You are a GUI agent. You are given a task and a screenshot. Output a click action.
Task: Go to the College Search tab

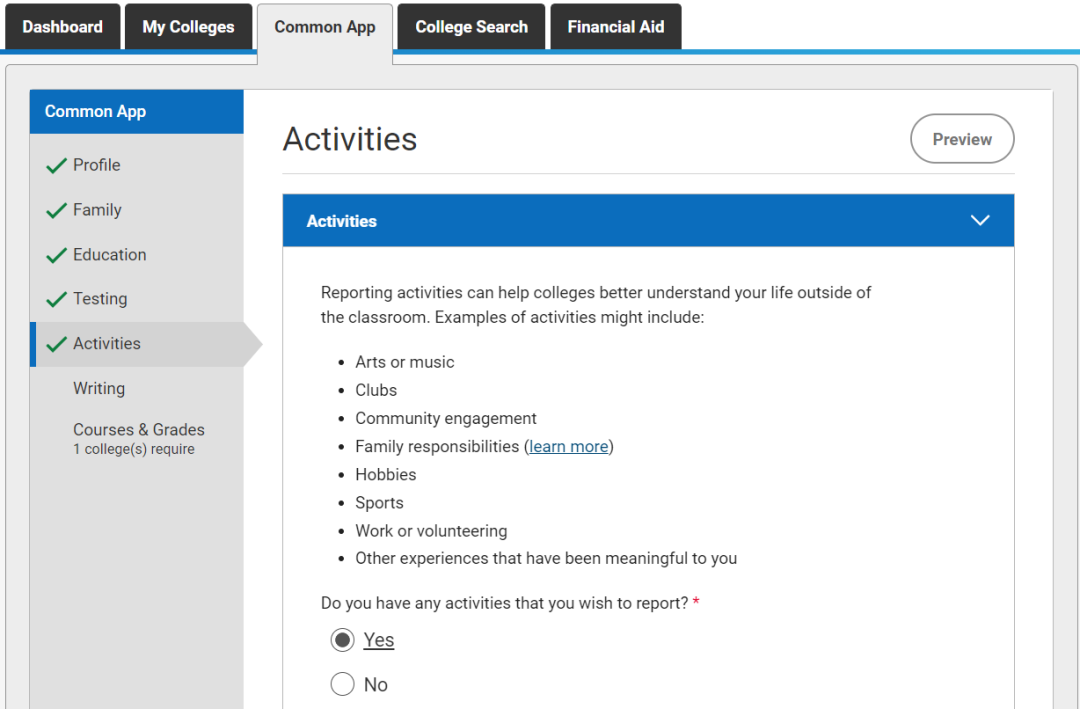tap(471, 27)
